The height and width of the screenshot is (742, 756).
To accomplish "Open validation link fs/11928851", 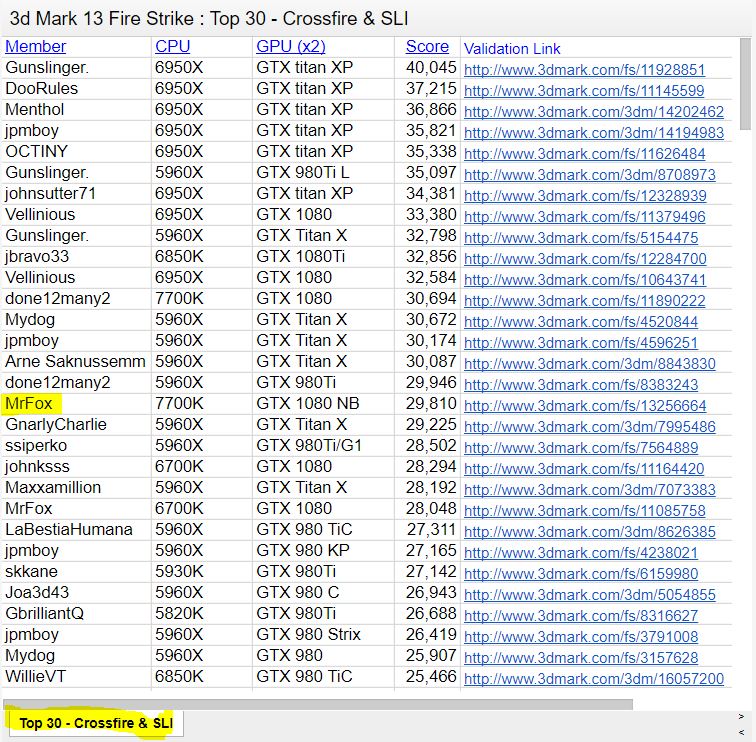I will pos(584,70).
